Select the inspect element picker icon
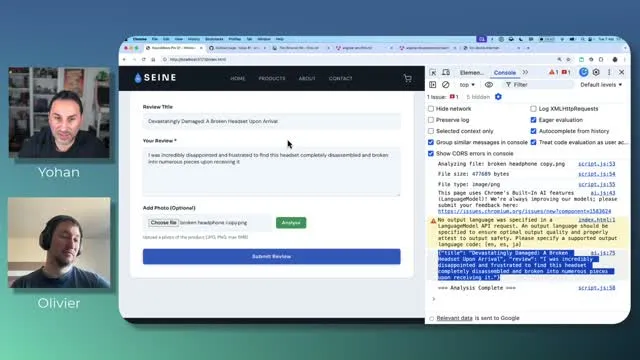Image resolution: width=640 pixels, height=360 pixels. click(433, 72)
